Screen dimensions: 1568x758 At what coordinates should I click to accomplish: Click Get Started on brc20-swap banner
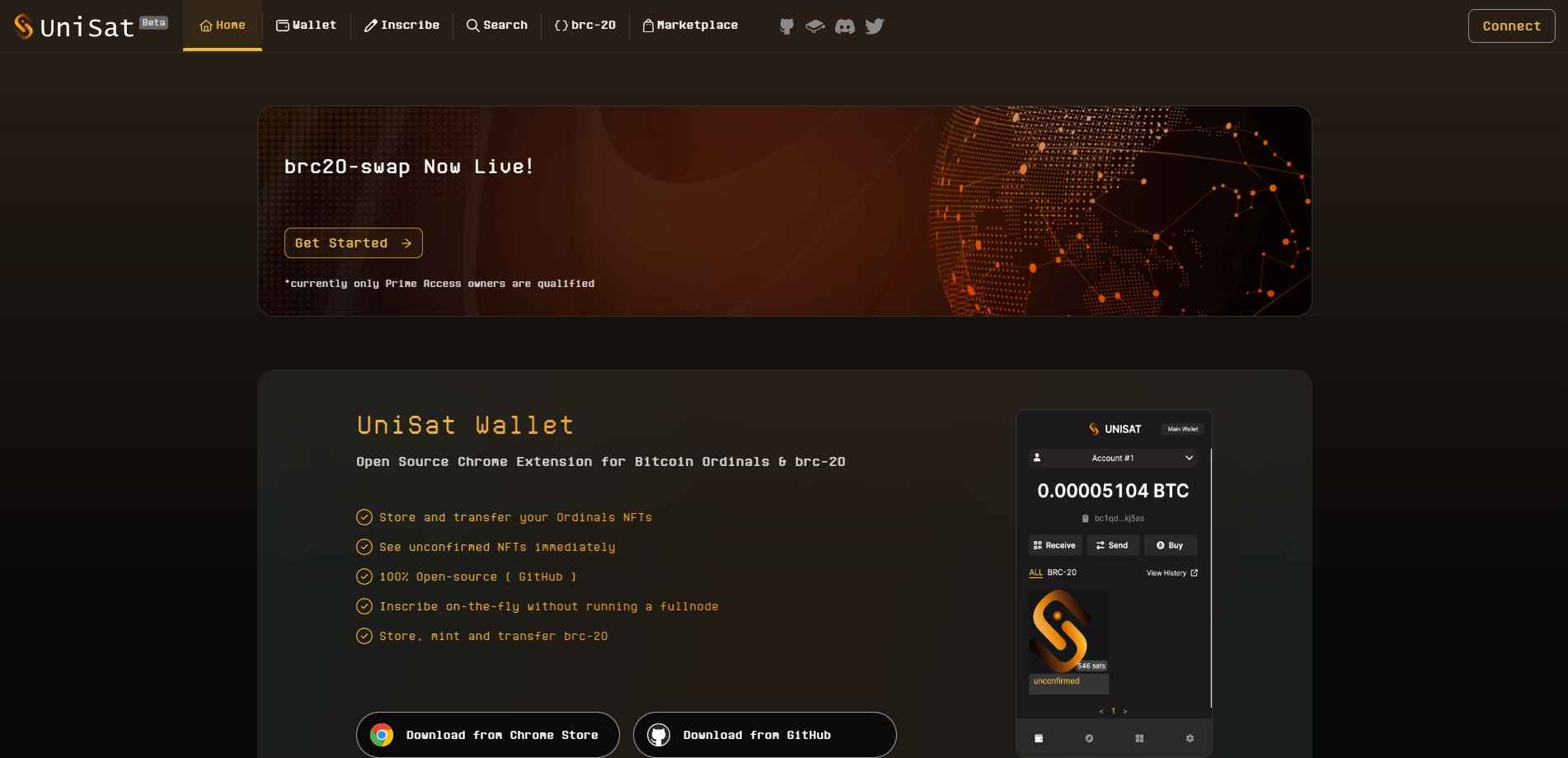pos(354,243)
